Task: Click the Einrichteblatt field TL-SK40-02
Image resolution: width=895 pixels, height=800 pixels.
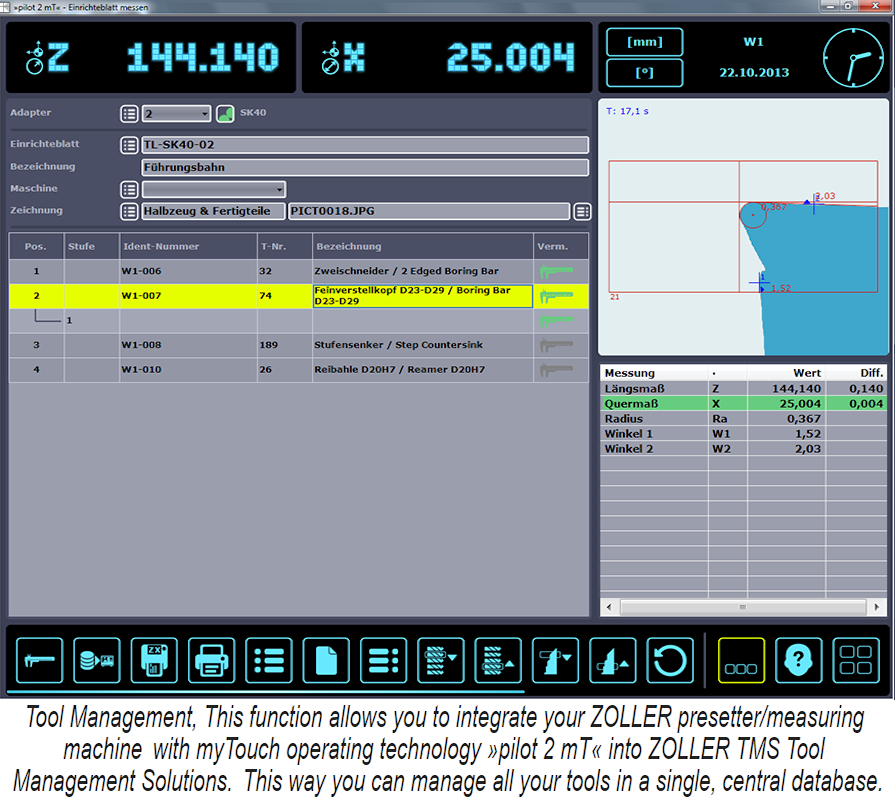Action: (x=365, y=145)
